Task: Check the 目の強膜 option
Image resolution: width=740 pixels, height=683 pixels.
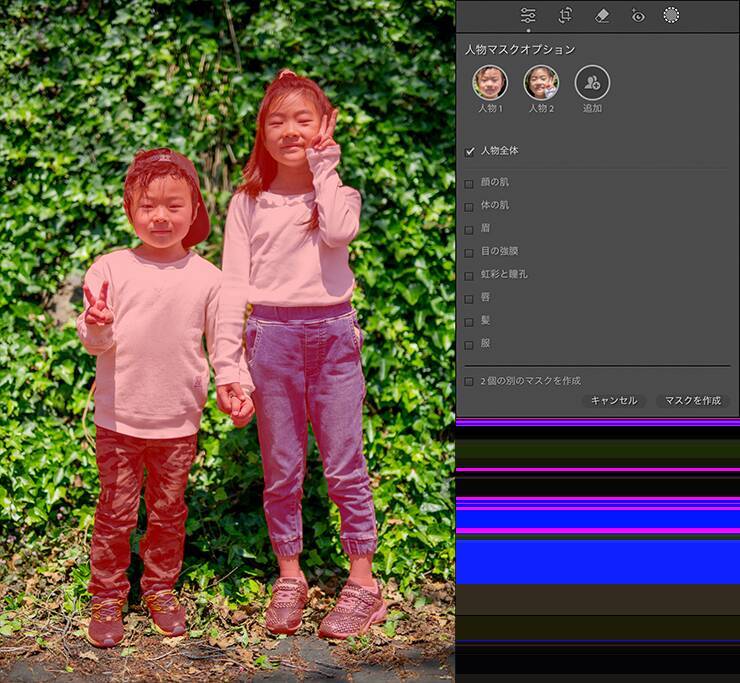Action: (x=469, y=252)
